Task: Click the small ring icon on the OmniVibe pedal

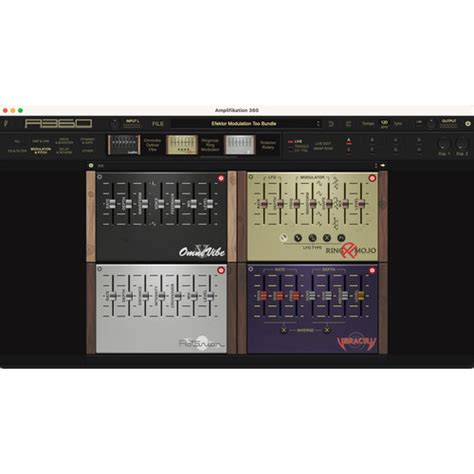Action: pyautogui.click(x=99, y=177)
